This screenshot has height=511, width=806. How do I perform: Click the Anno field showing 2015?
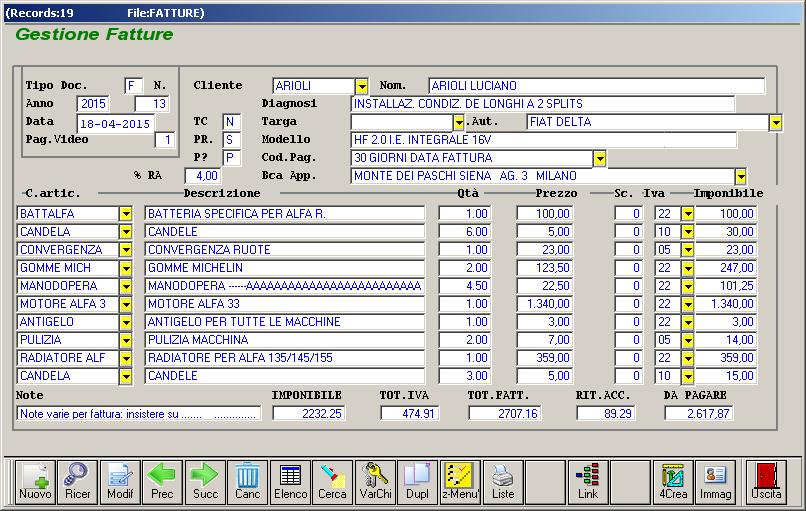[x=93, y=104]
